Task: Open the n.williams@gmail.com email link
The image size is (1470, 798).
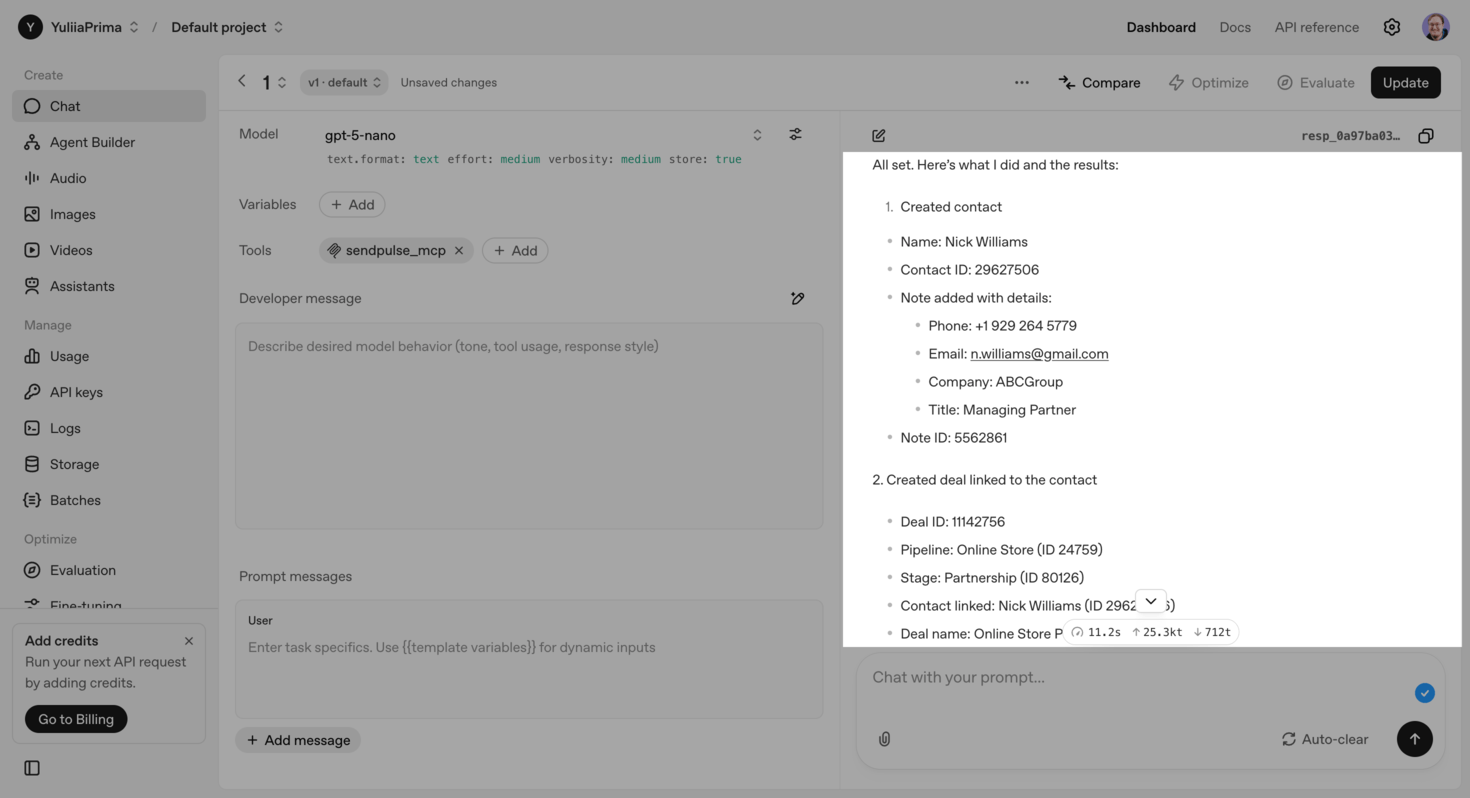Action: click(x=1039, y=354)
